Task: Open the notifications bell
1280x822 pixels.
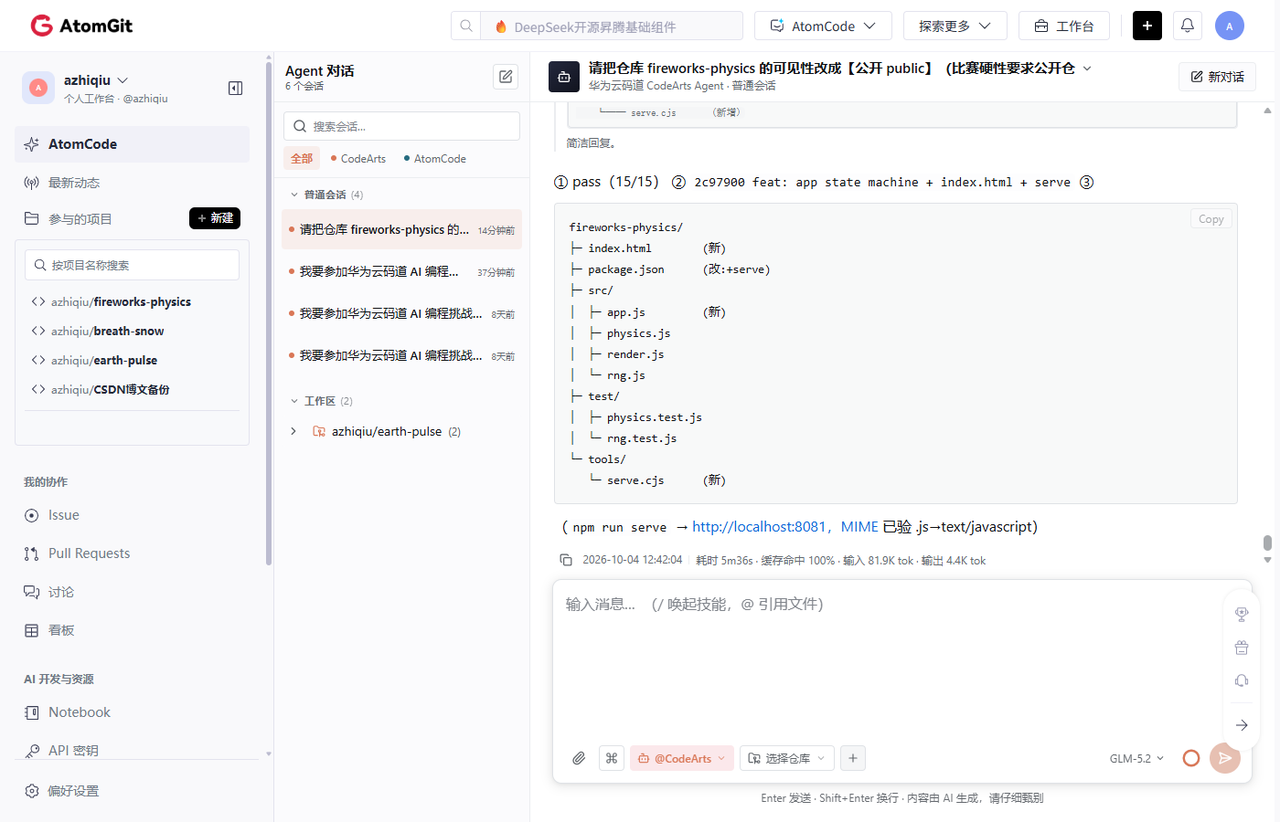Action: click(1187, 26)
